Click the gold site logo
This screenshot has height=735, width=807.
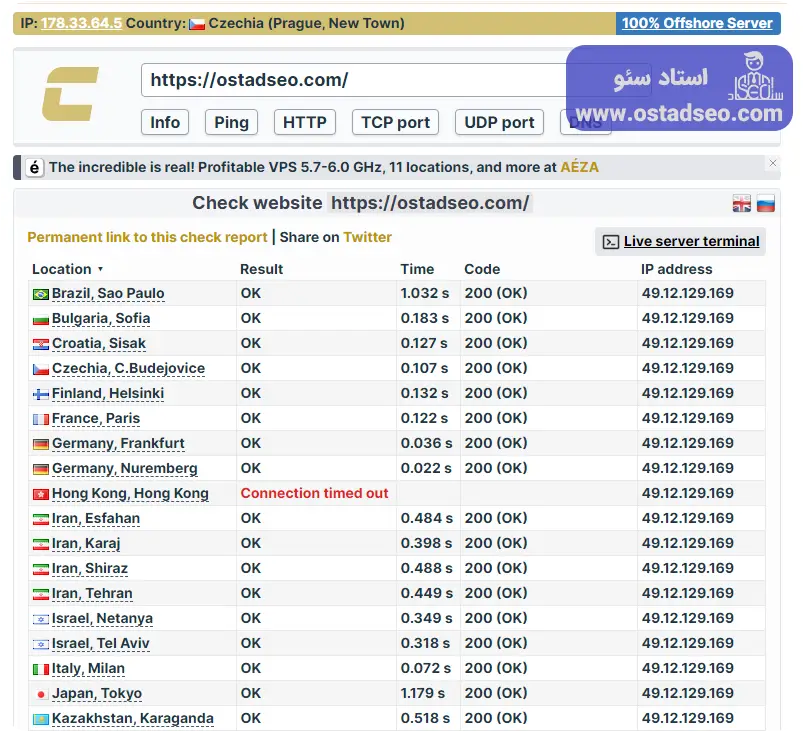click(x=70, y=94)
